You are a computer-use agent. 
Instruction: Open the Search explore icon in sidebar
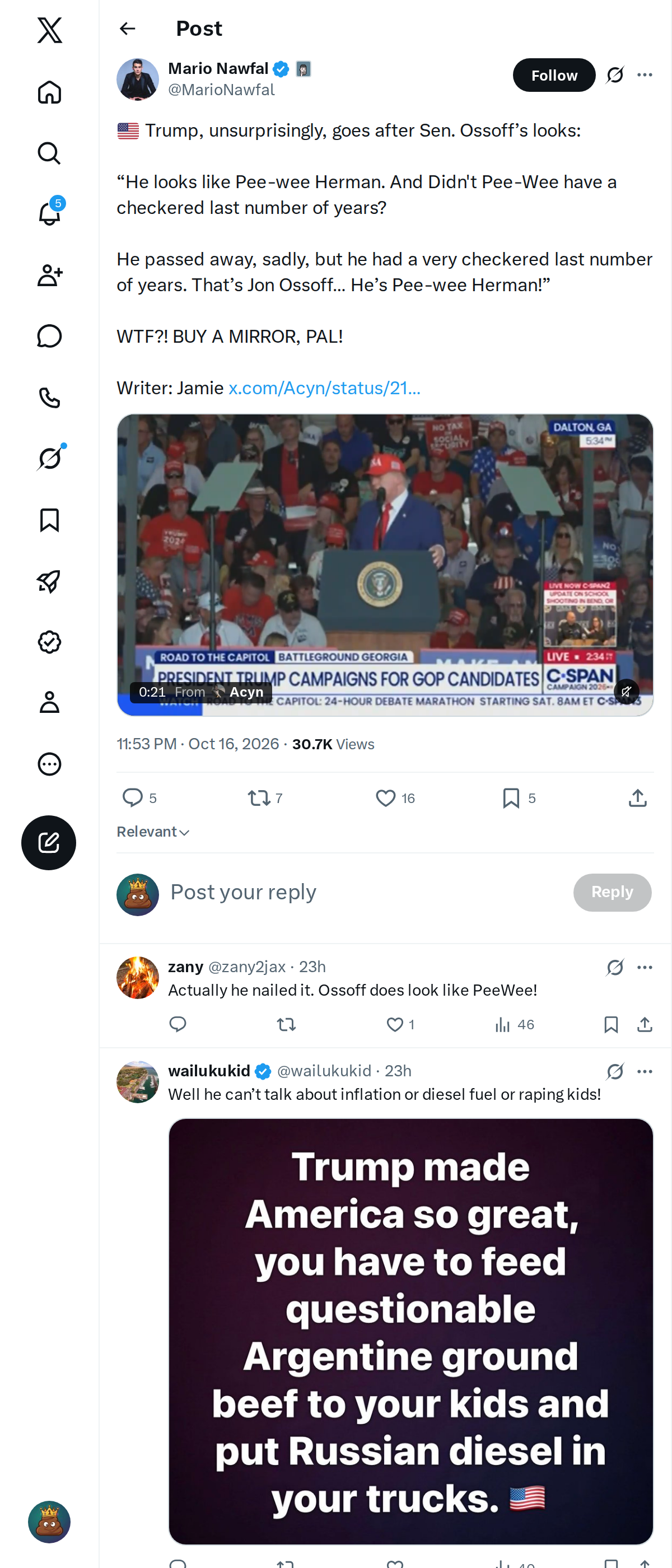[49, 153]
